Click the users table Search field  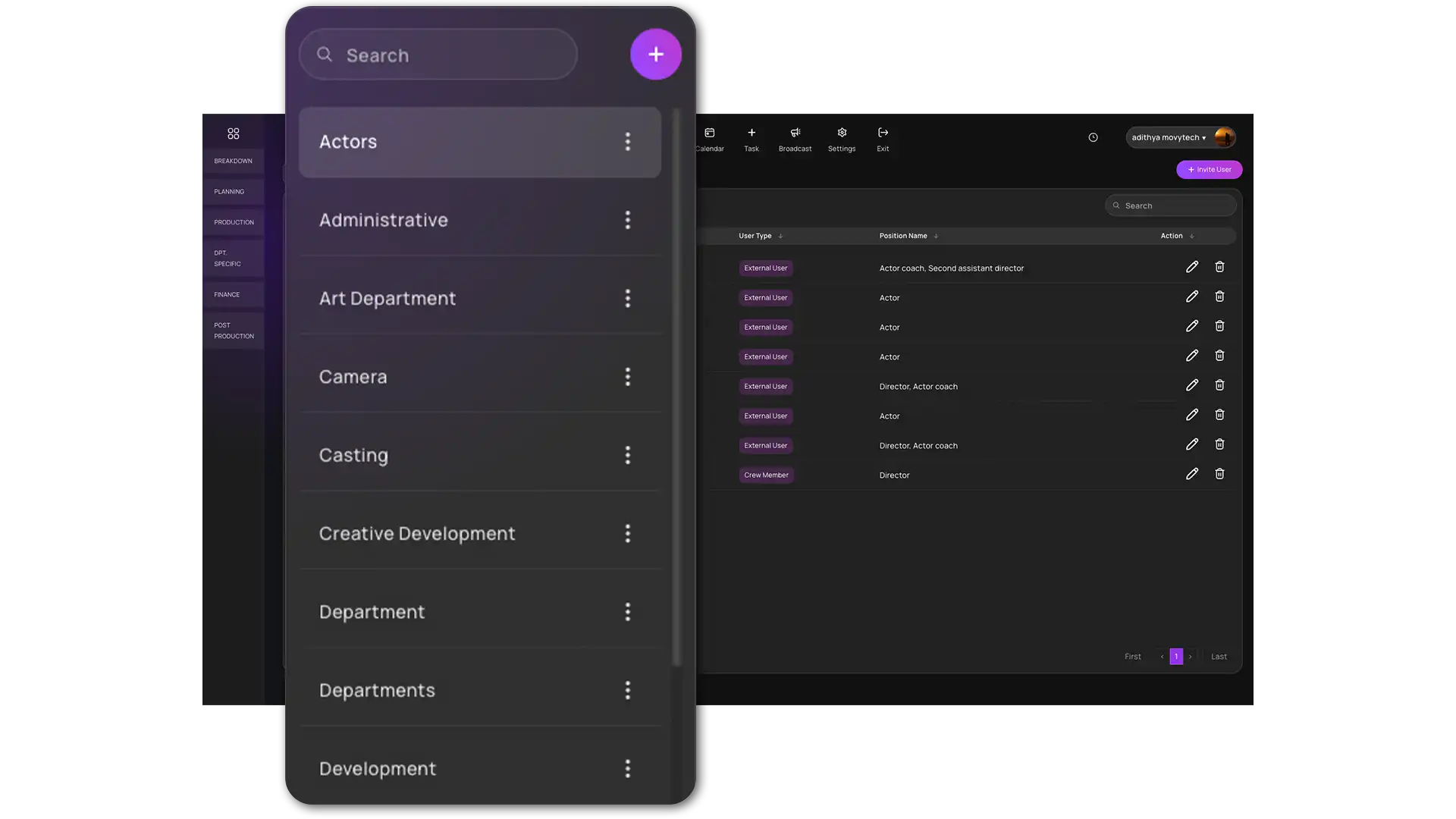pos(1171,206)
